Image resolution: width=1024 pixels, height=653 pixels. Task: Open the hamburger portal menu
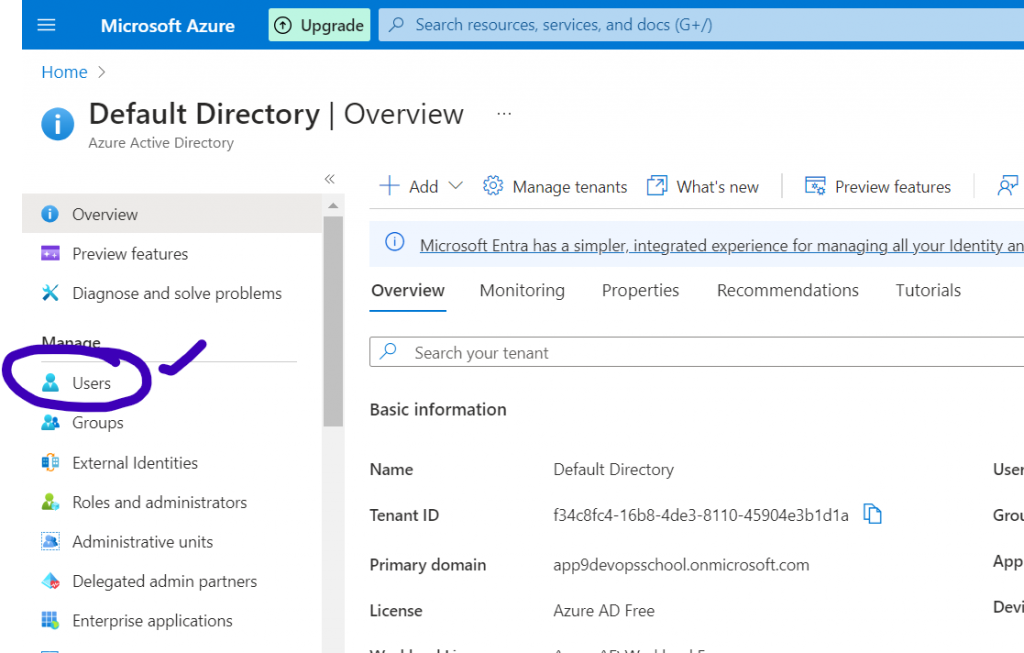(x=46, y=25)
